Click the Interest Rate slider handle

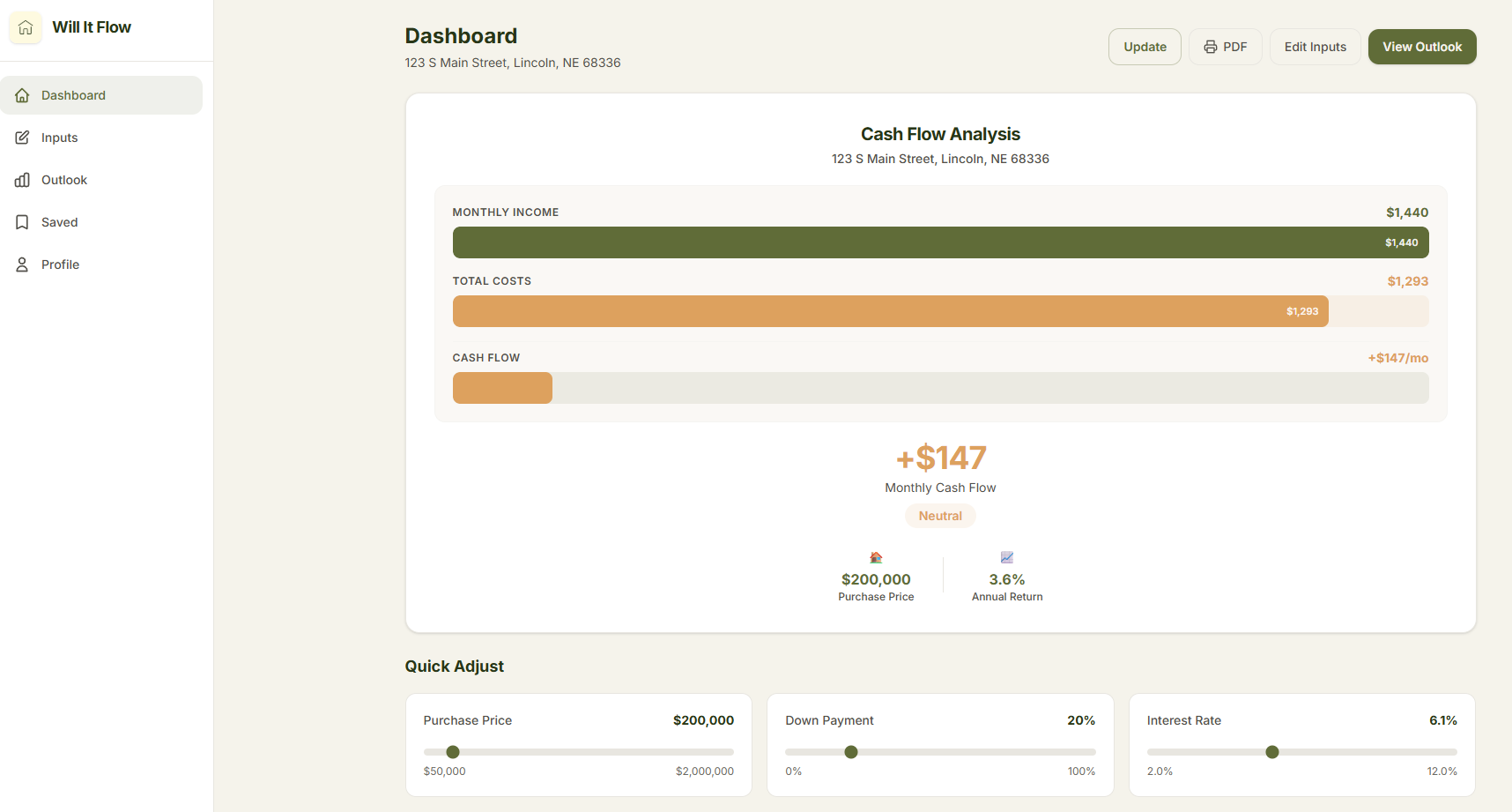click(1272, 752)
